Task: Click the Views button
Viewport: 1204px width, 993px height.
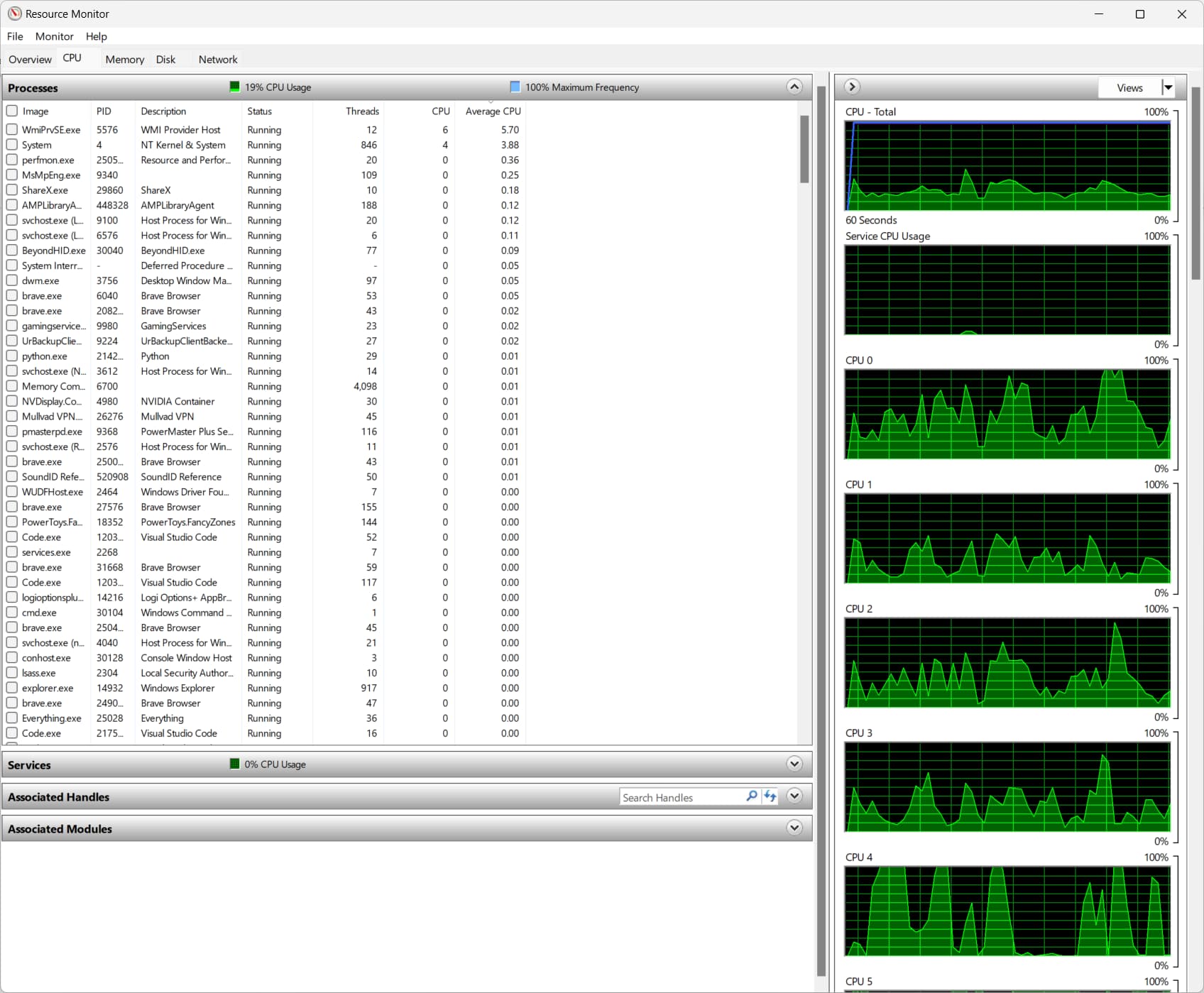Action: (1129, 87)
